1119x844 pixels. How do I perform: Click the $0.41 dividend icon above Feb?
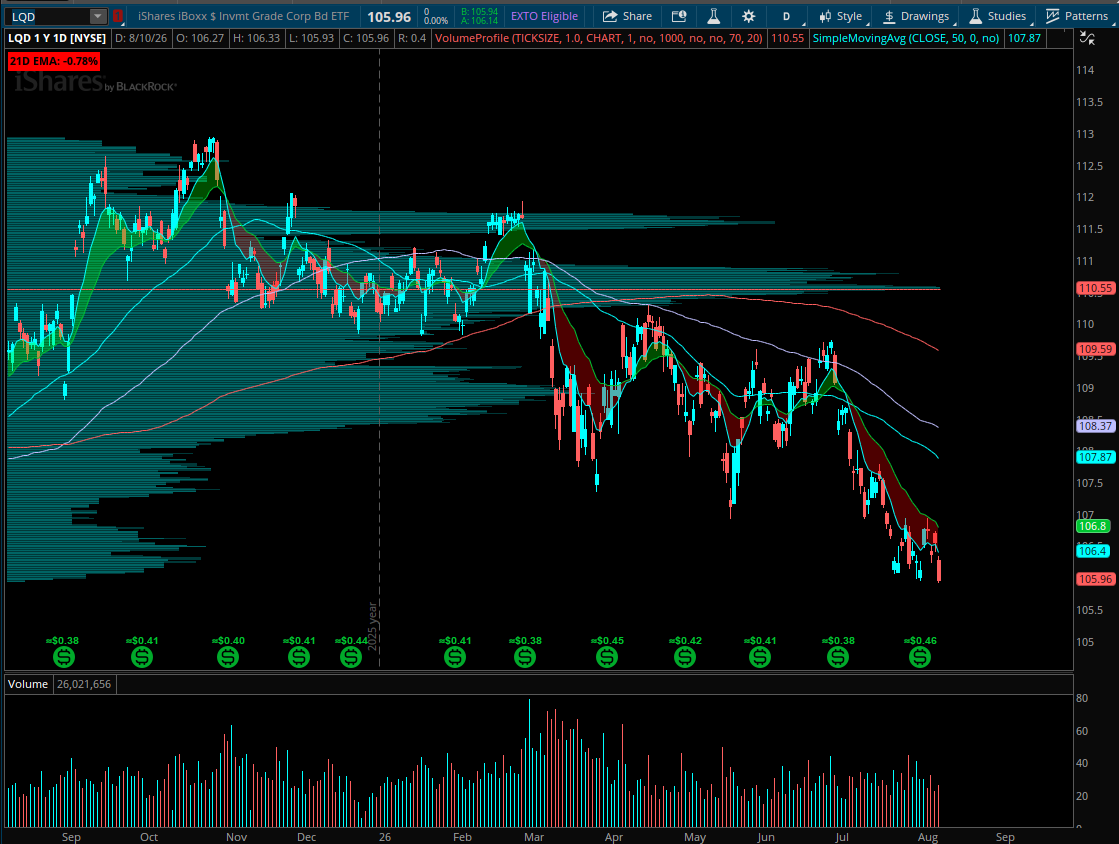click(x=455, y=657)
